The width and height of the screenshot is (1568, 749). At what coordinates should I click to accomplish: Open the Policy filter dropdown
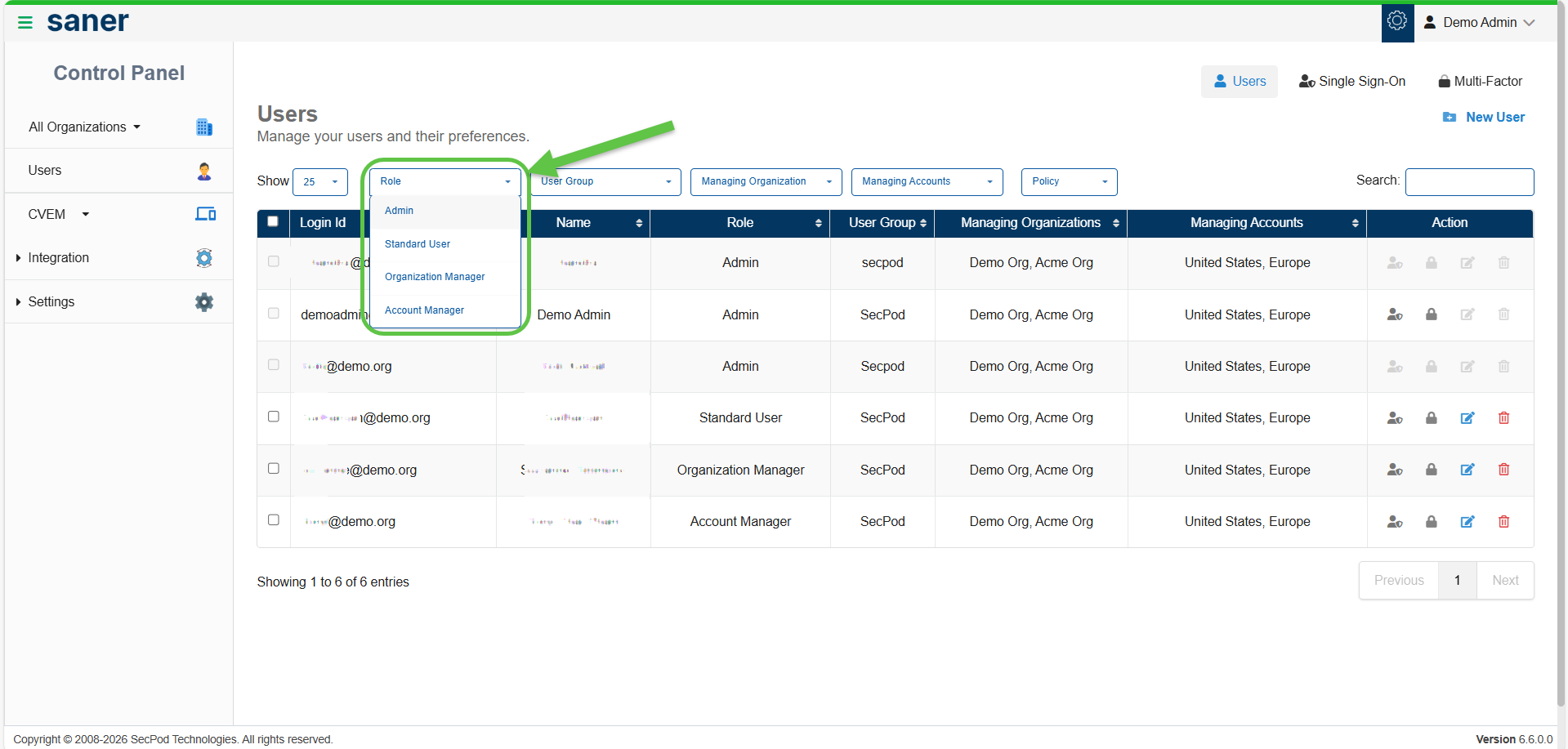tap(1069, 181)
